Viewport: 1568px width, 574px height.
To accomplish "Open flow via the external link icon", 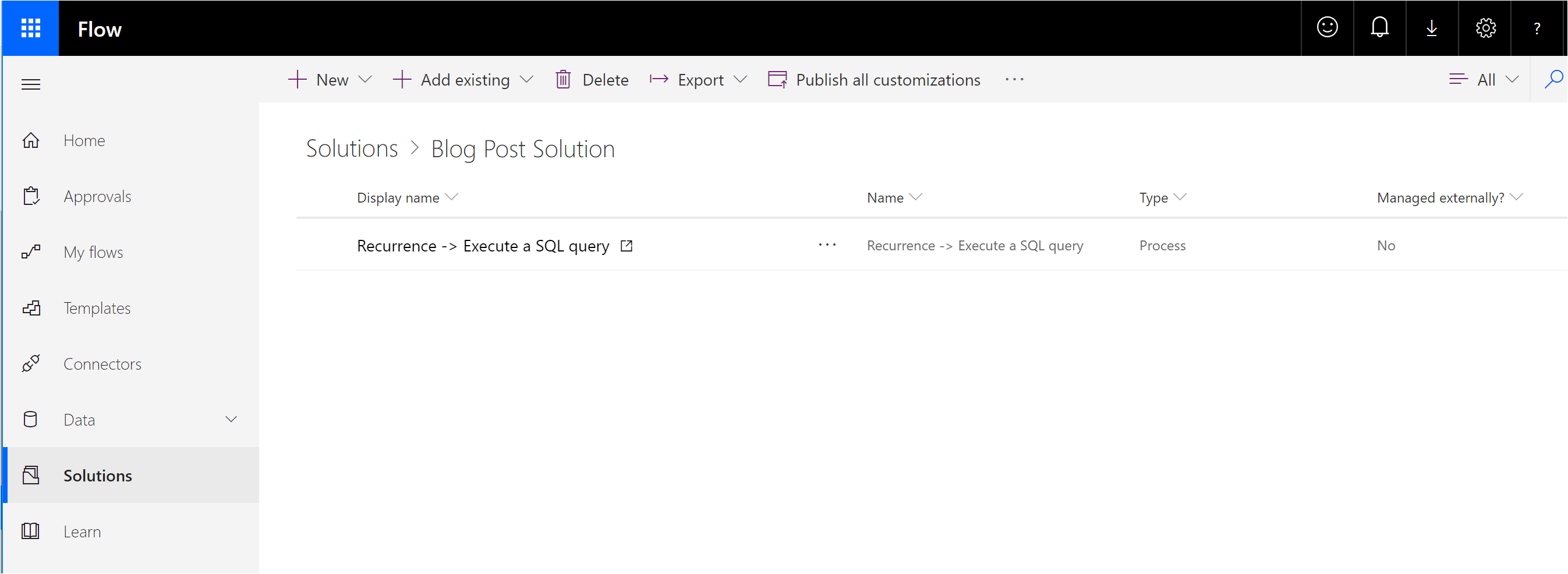I will click(627, 246).
